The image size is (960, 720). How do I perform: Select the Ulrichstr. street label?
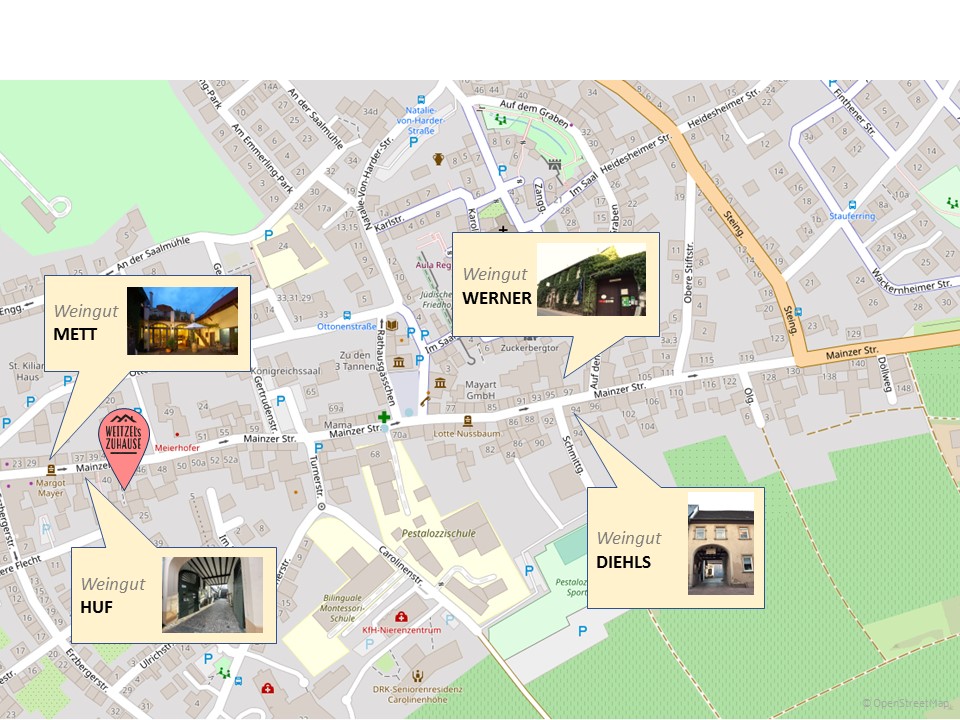(x=157, y=656)
